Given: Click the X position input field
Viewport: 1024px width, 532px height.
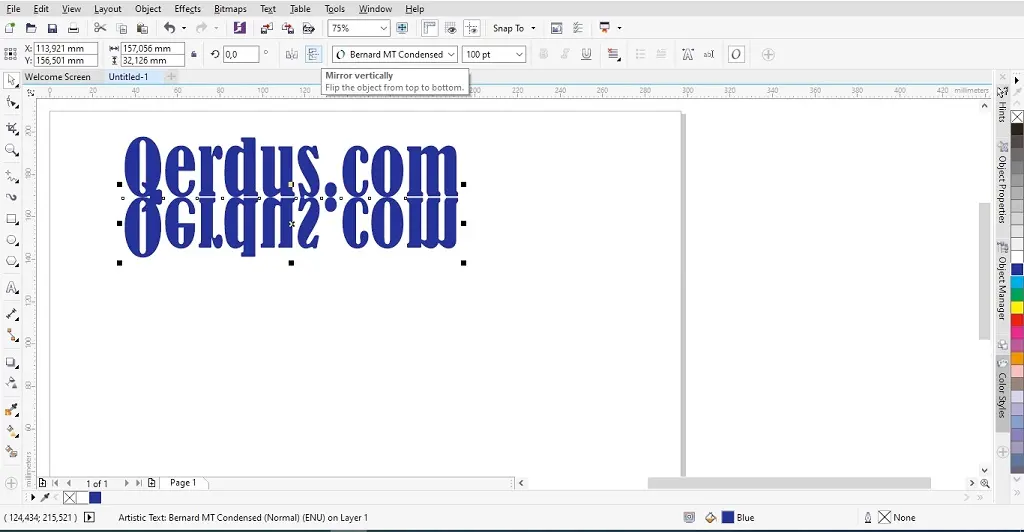Looking at the screenshot, I should coord(66,48).
